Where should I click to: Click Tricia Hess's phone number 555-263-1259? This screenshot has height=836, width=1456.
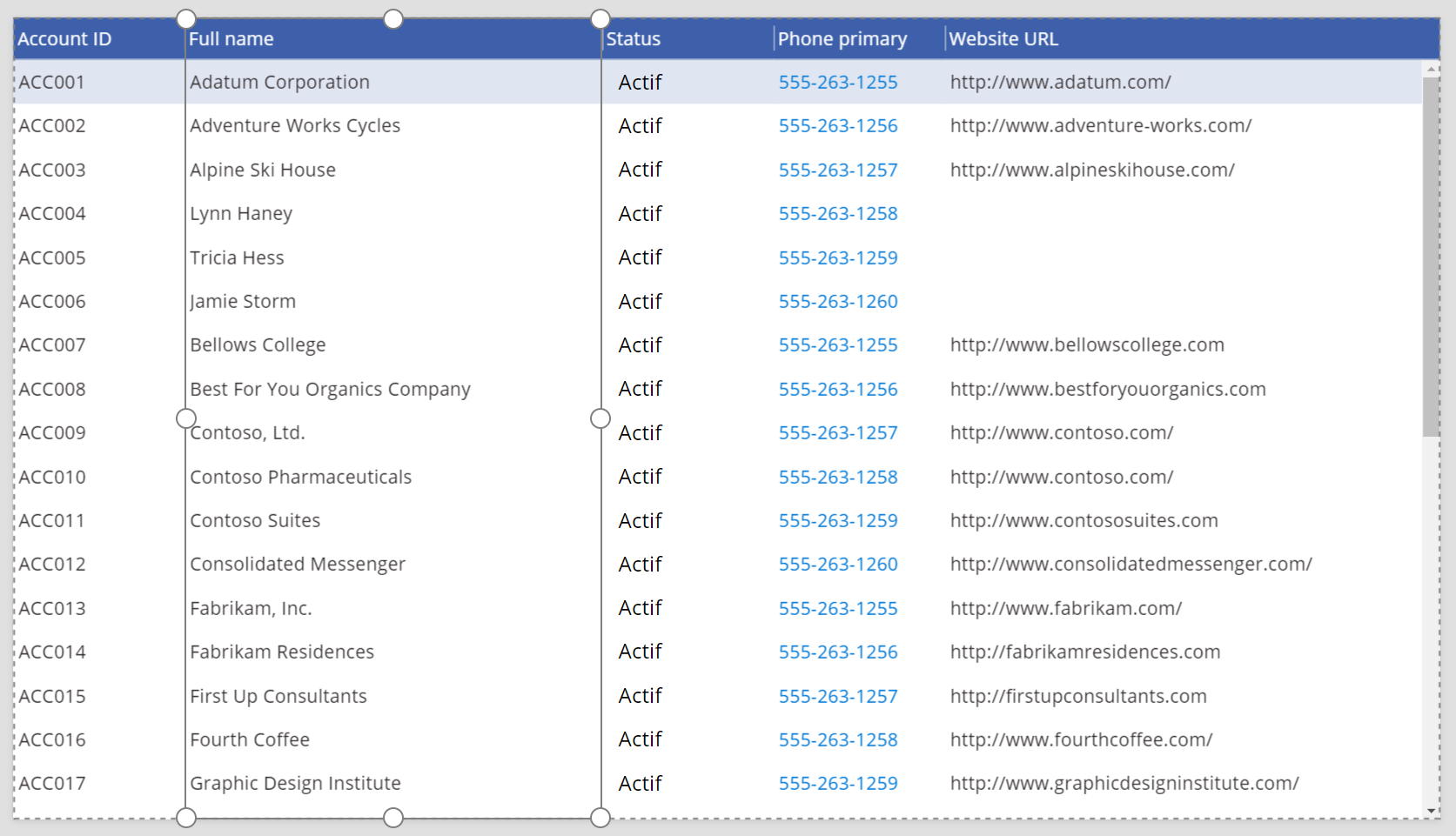(838, 258)
